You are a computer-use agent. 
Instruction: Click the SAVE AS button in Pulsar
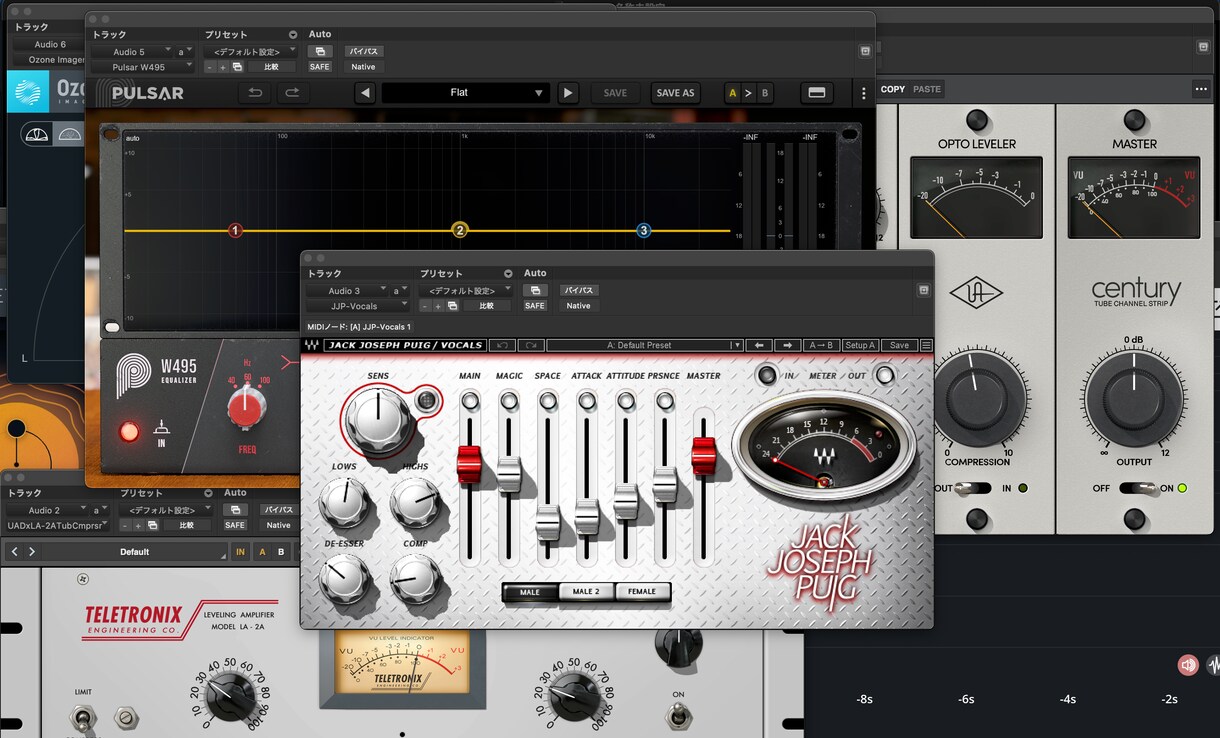coord(675,93)
